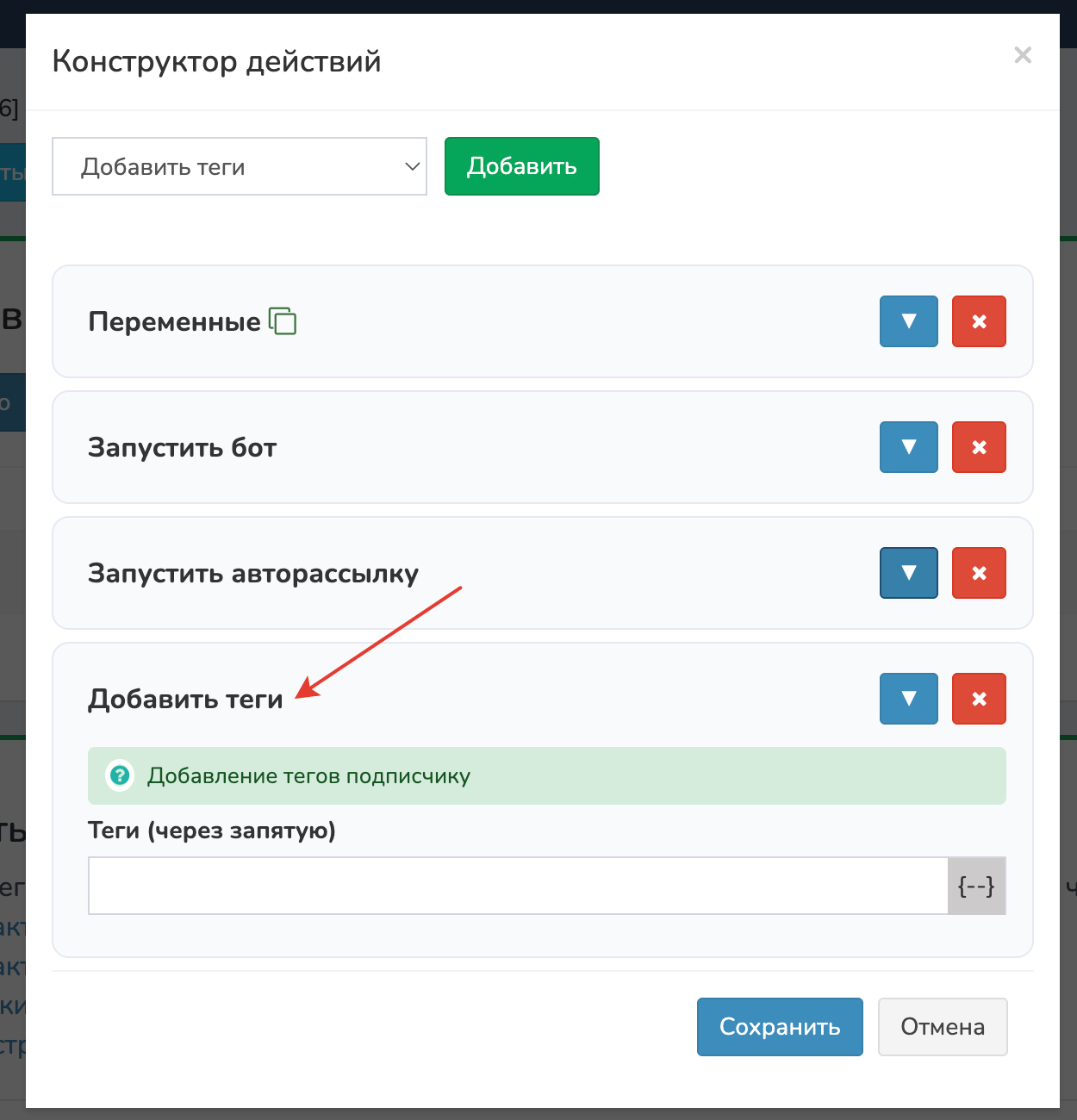Click the Добавление тегов подписчику hint banner

546,775
